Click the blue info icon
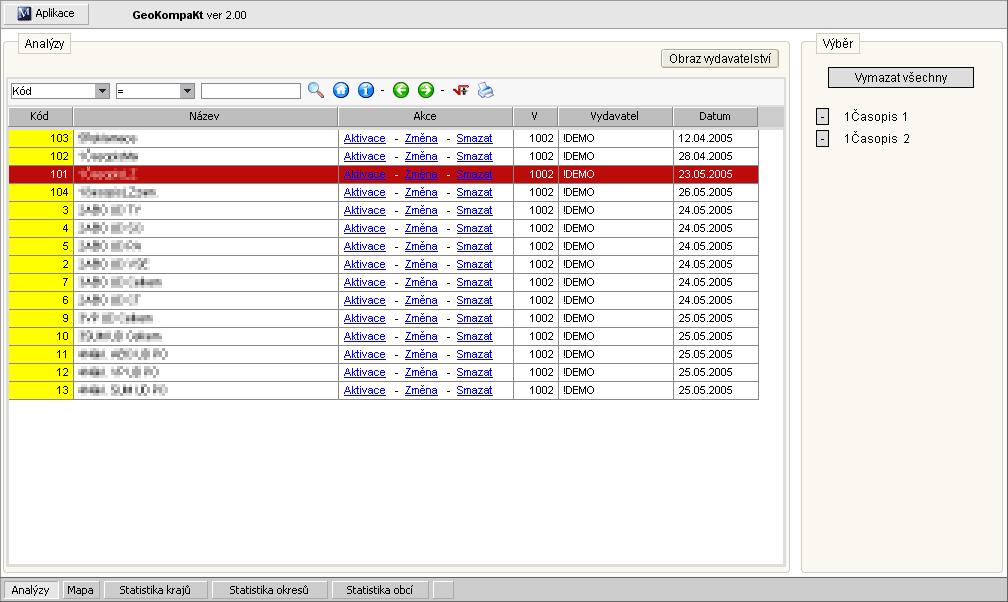This screenshot has width=1008, height=602. [366, 90]
